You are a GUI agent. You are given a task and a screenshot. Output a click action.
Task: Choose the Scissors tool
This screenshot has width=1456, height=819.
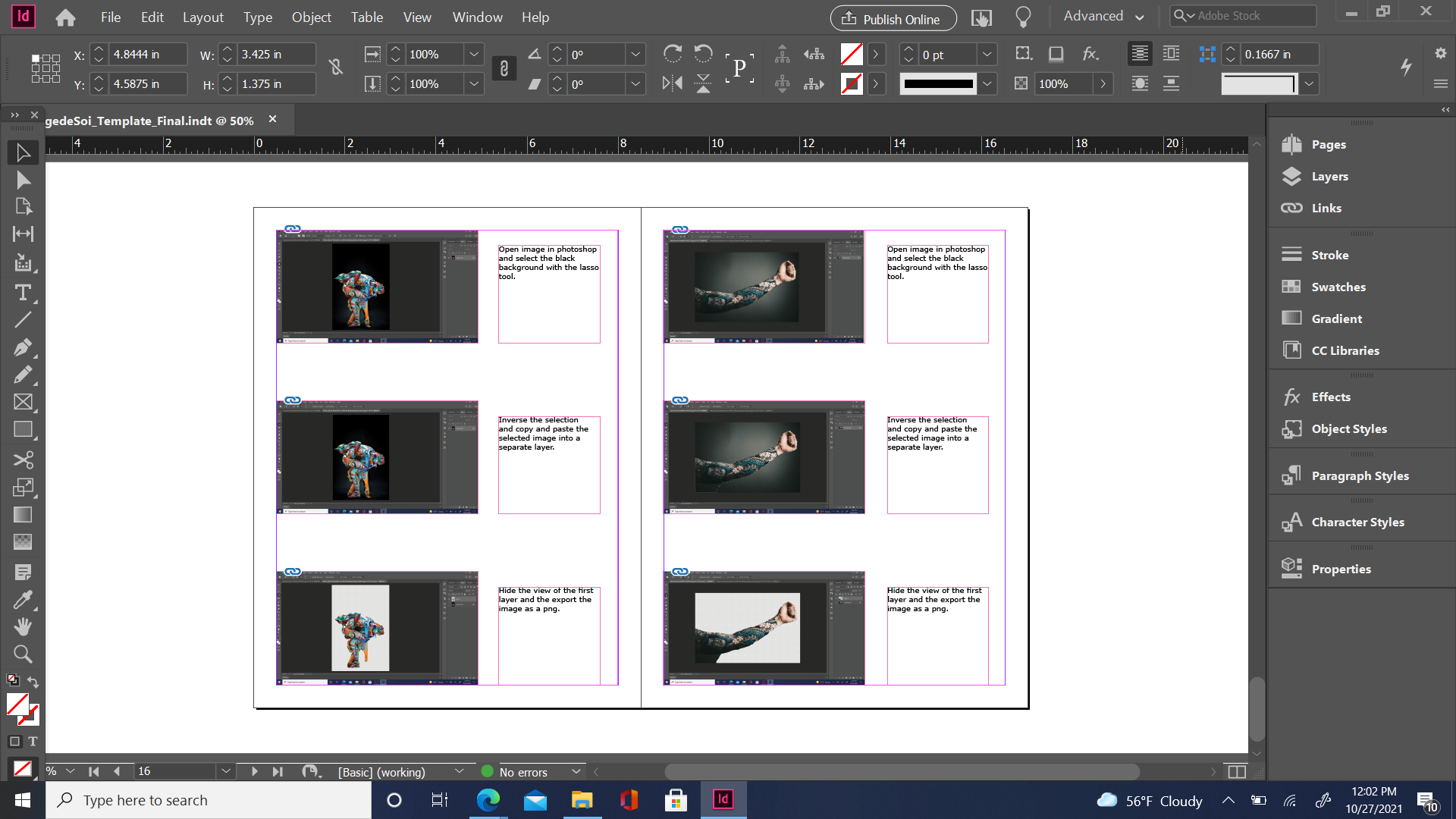point(23,460)
